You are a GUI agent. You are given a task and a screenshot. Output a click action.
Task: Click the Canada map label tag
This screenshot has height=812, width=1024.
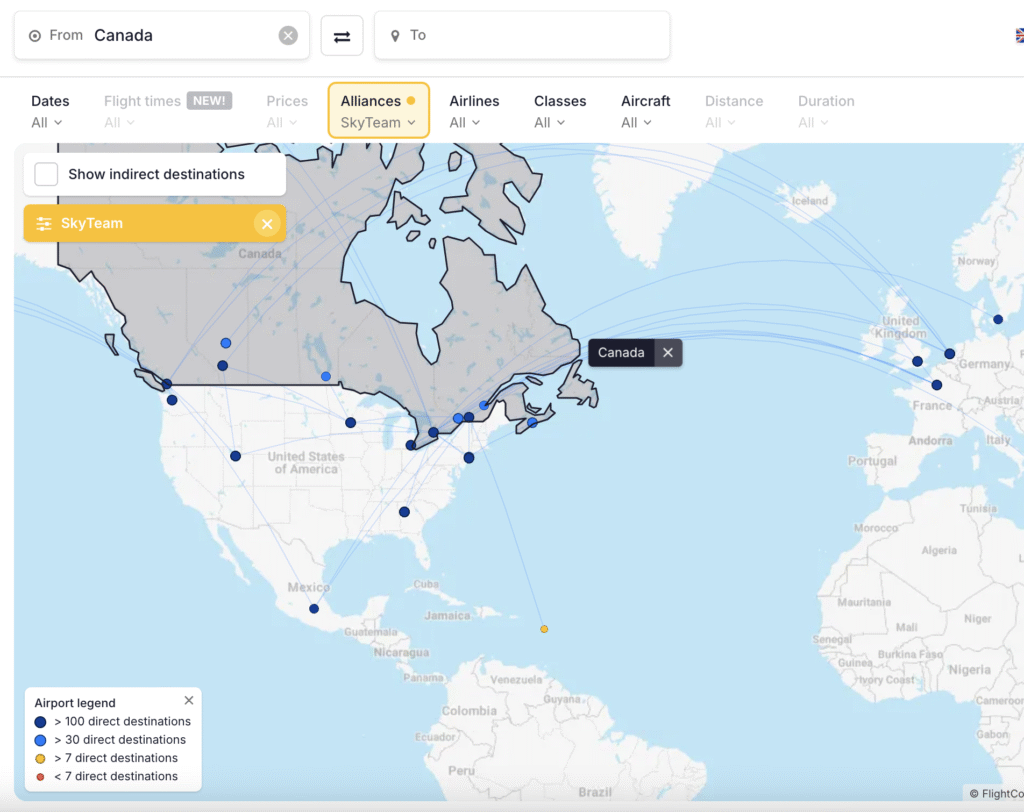point(621,353)
